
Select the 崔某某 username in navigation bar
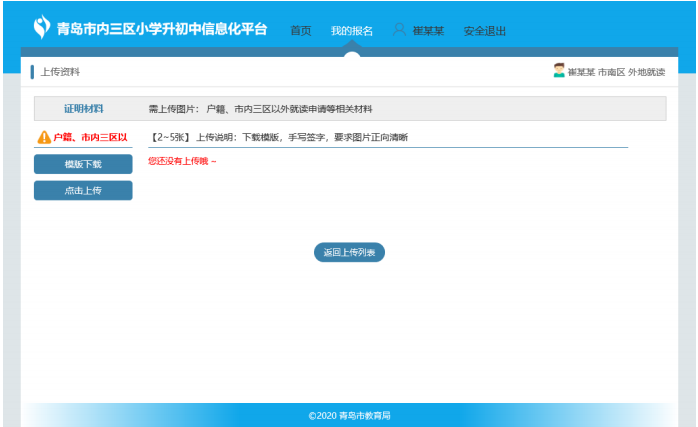click(428, 31)
